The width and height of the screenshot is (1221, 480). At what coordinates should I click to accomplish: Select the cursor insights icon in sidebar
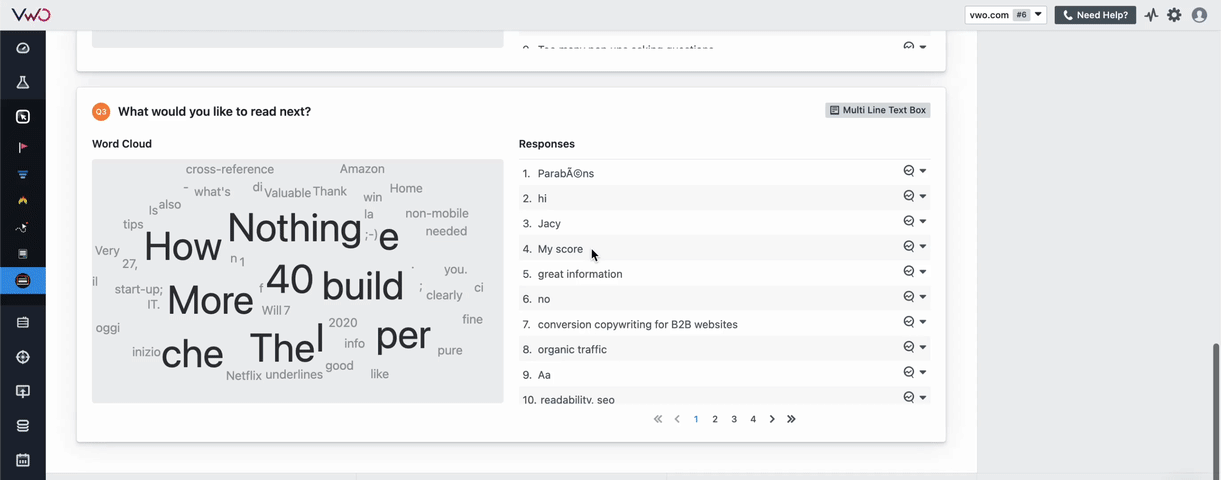[23, 117]
